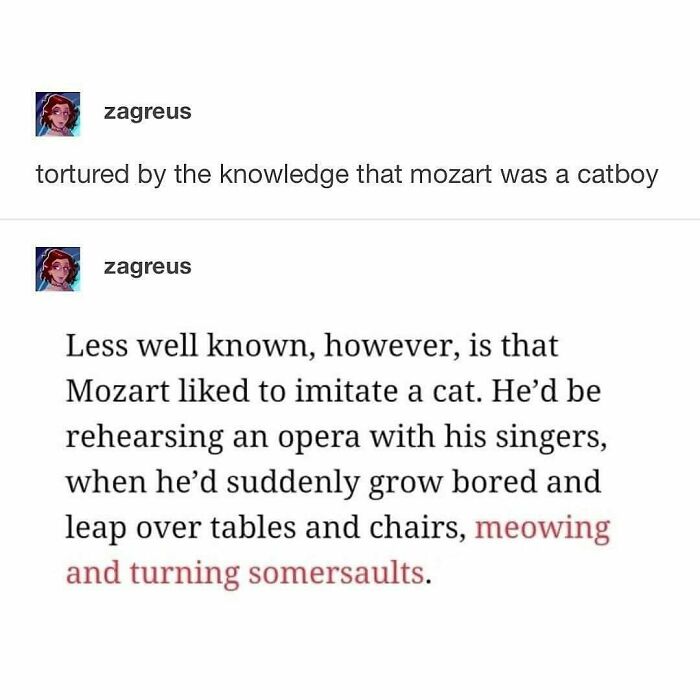Viewport: 700px width, 700px height.
Task: Click the red "and turning somersaults" text
Action: tap(246, 574)
